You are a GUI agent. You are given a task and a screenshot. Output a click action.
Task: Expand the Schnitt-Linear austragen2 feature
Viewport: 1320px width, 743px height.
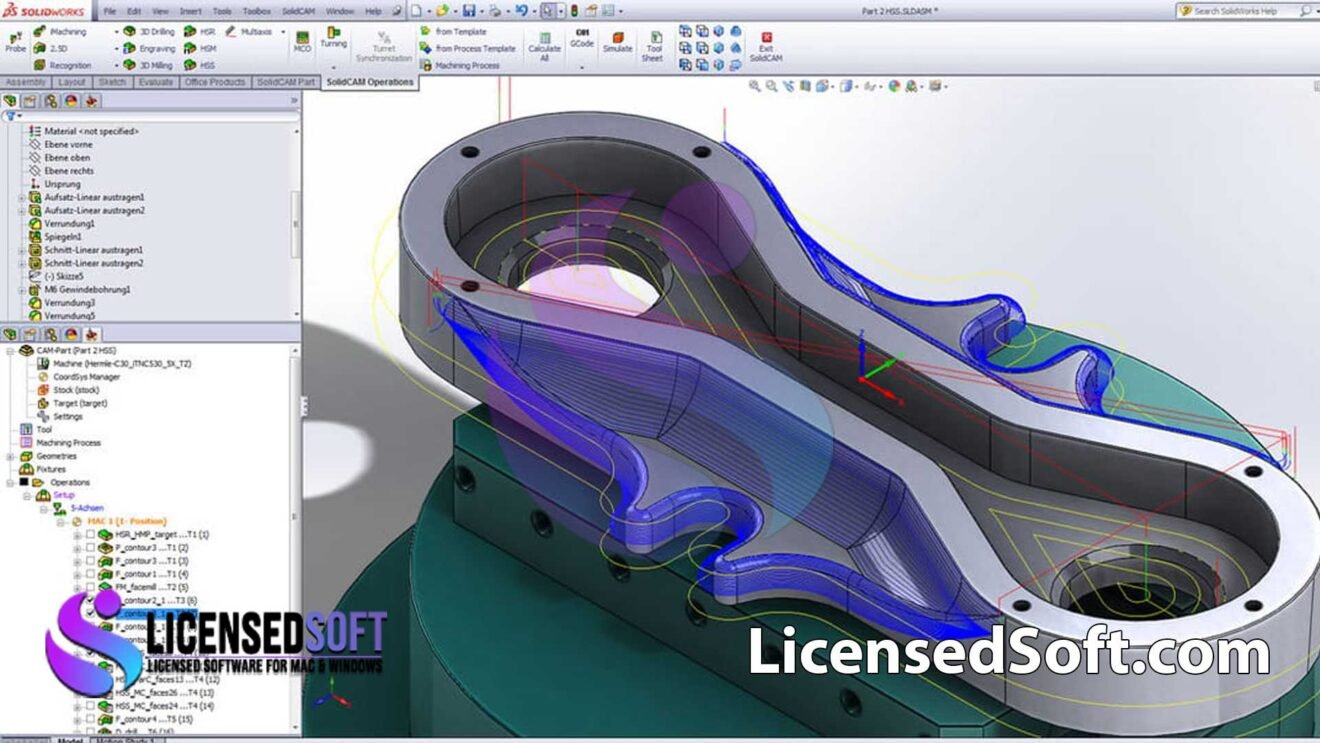tap(21, 263)
